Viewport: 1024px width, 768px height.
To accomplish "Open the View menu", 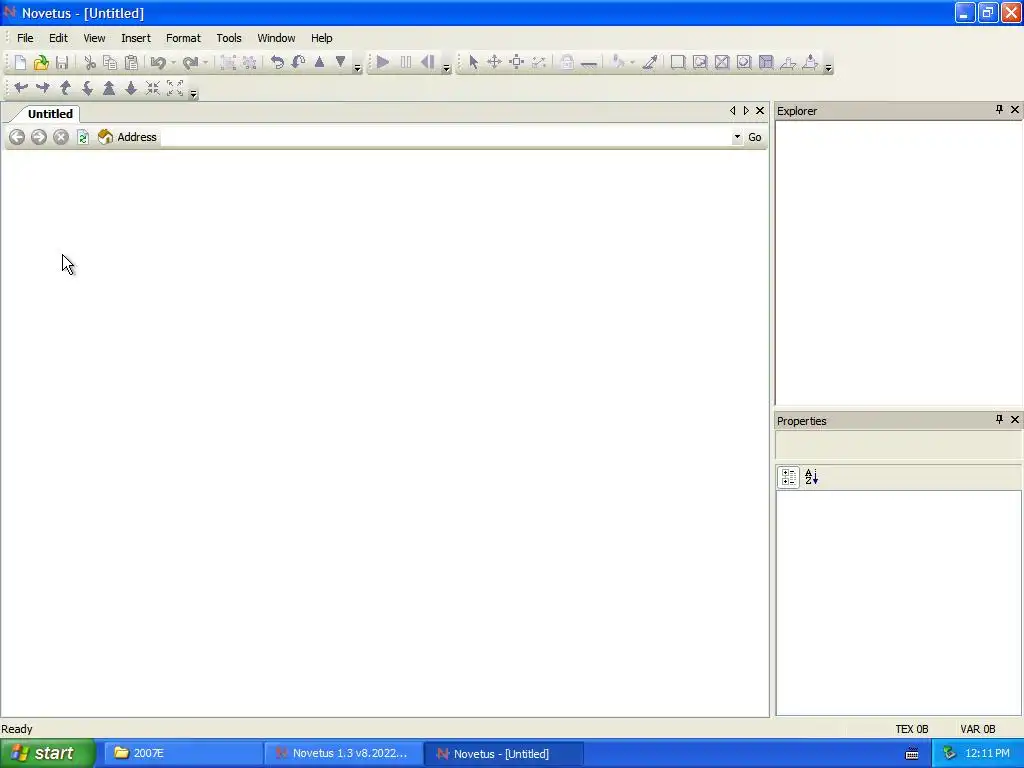I will point(94,38).
